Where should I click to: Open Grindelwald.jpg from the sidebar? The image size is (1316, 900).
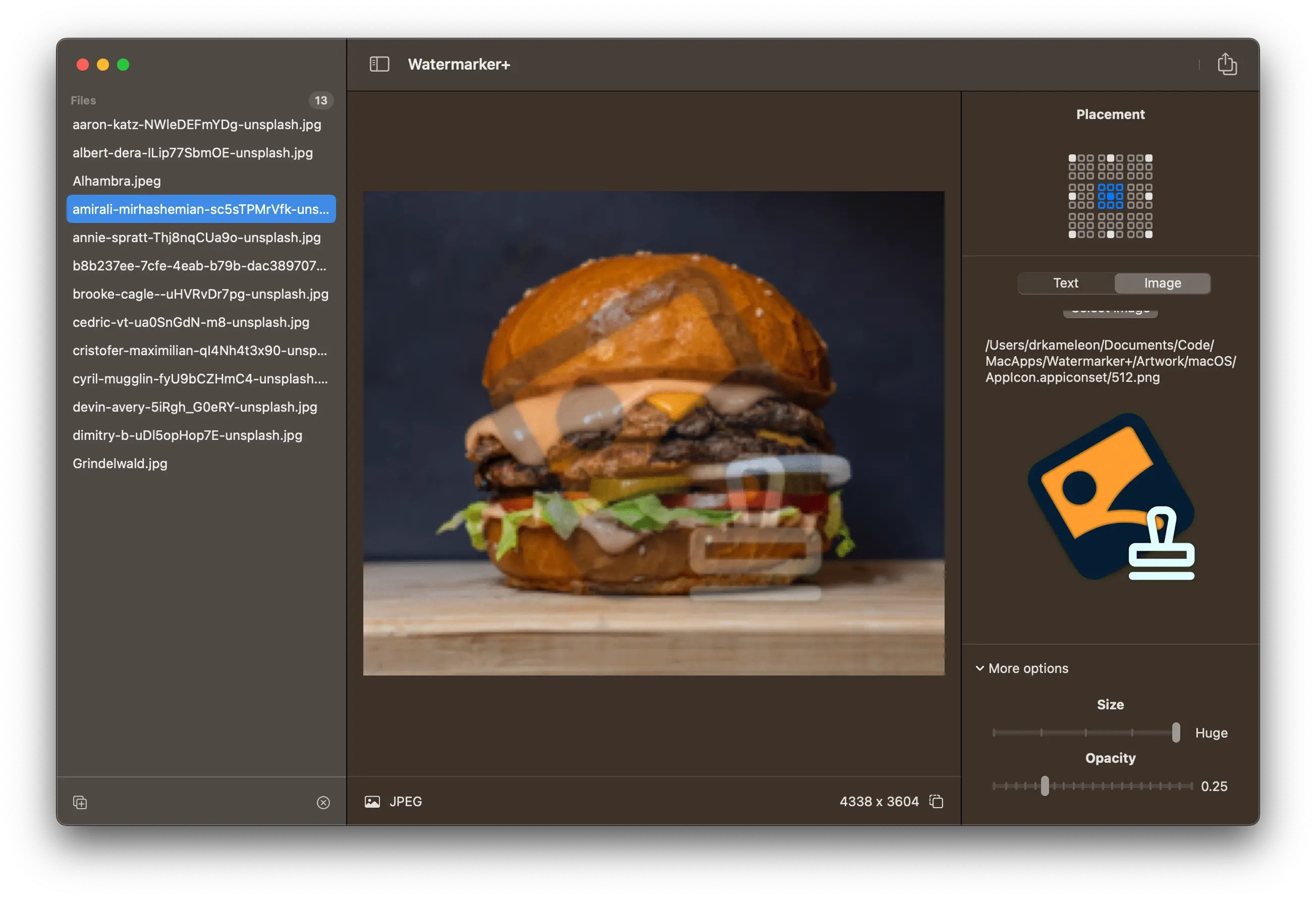120,464
